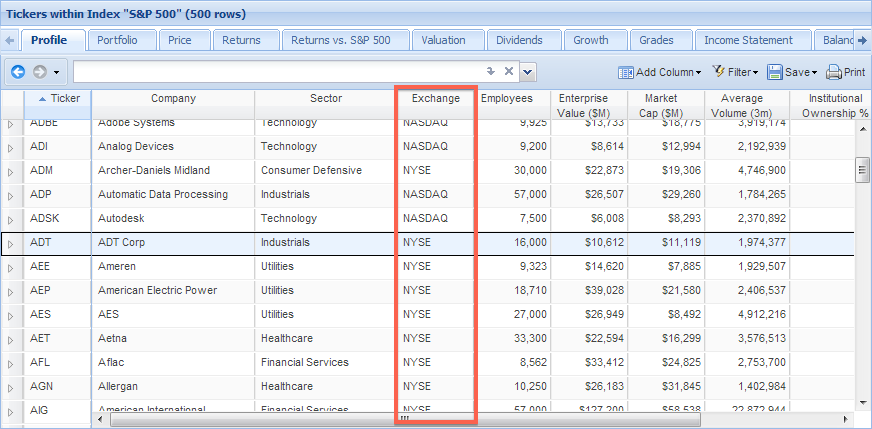Sort by the Exchange column header
Viewport: 872px width, 429px height.
(436, 105)
